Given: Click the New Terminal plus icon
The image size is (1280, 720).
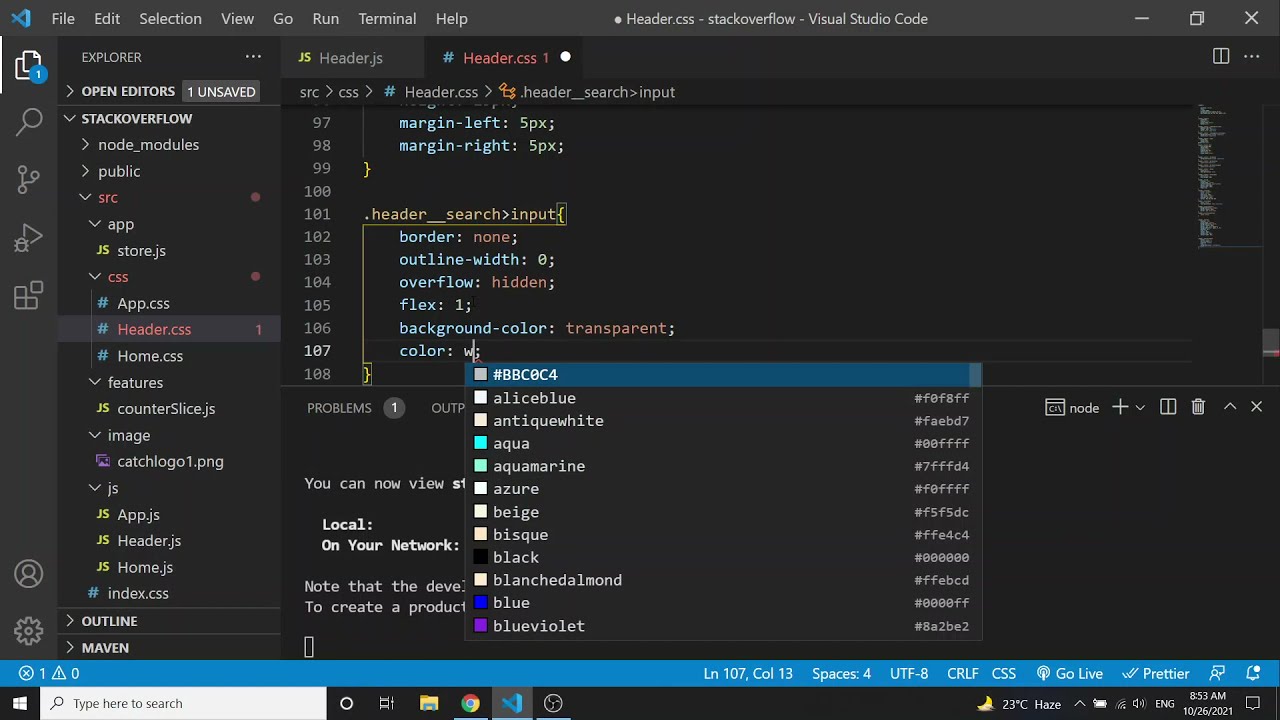Looking at the screenshot, I should (x=1120, y=407).
